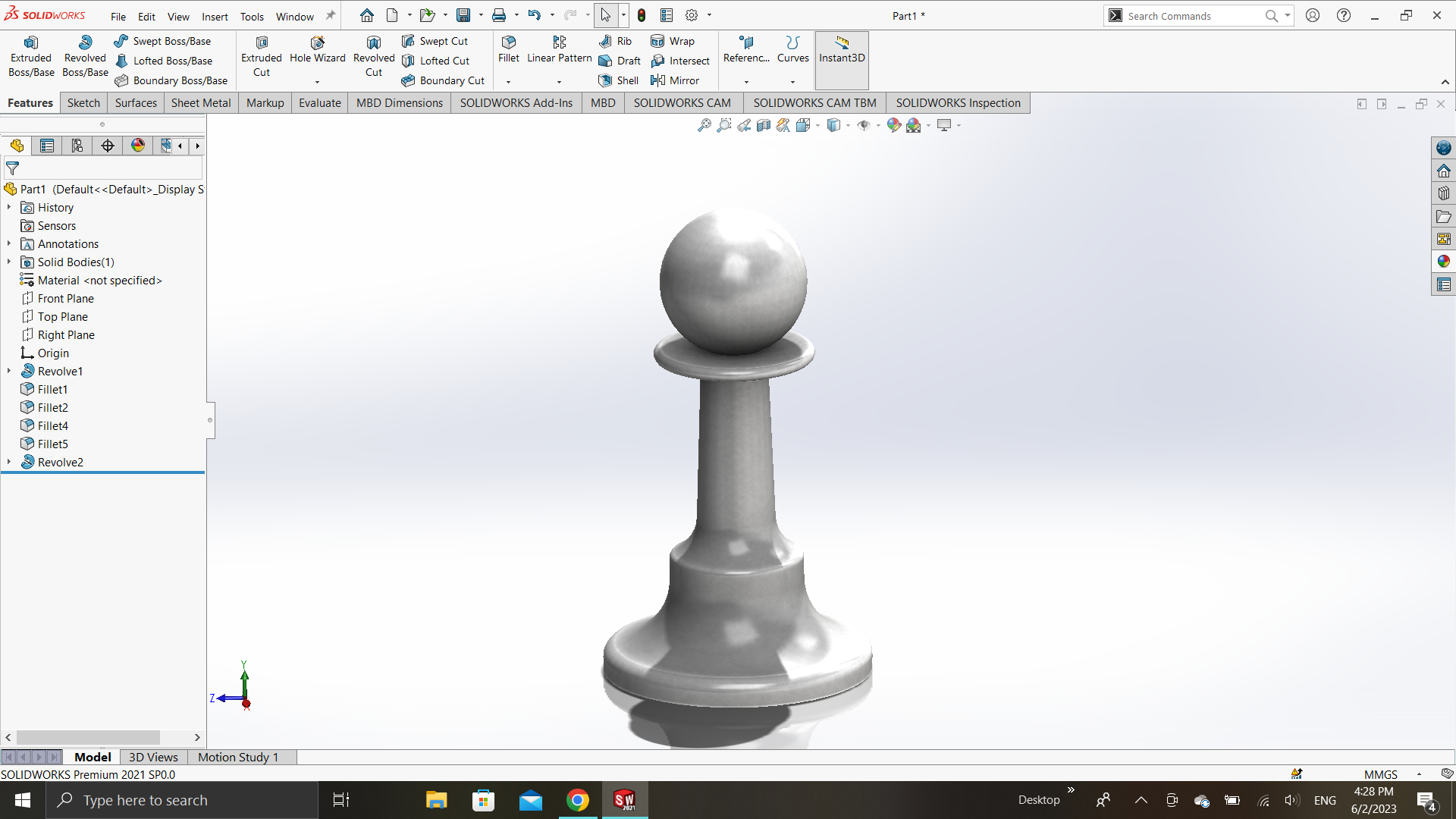
Task: Click the Revolved Cut tool icon
Action: 373,43
